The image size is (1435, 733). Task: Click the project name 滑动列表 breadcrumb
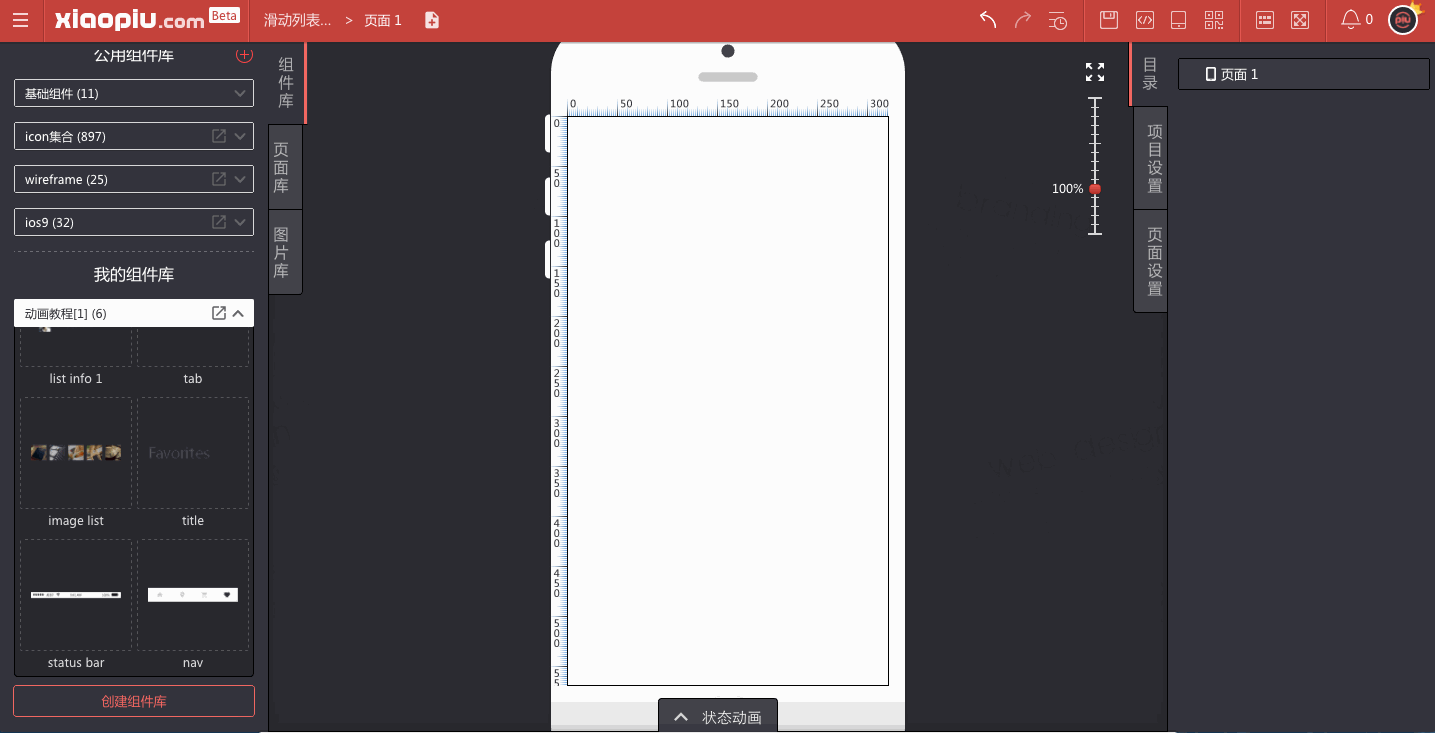pyautogui.click(x=298, y=20)
